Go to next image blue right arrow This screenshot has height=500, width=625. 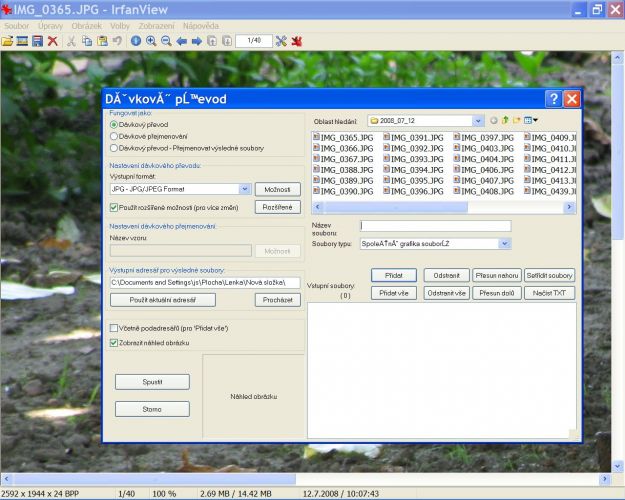click(197, 41)
